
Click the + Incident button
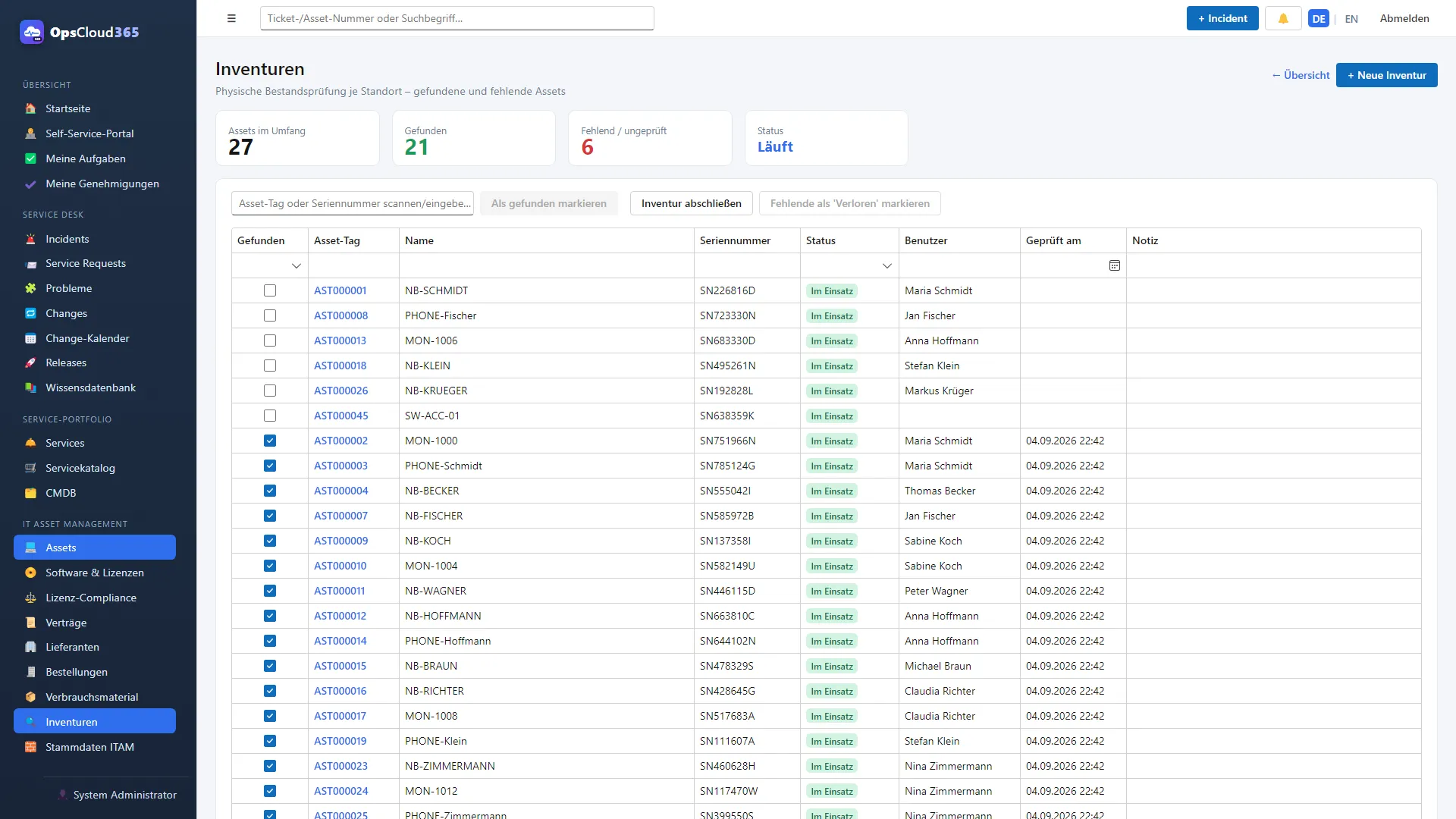click(x=1222, y=18)
